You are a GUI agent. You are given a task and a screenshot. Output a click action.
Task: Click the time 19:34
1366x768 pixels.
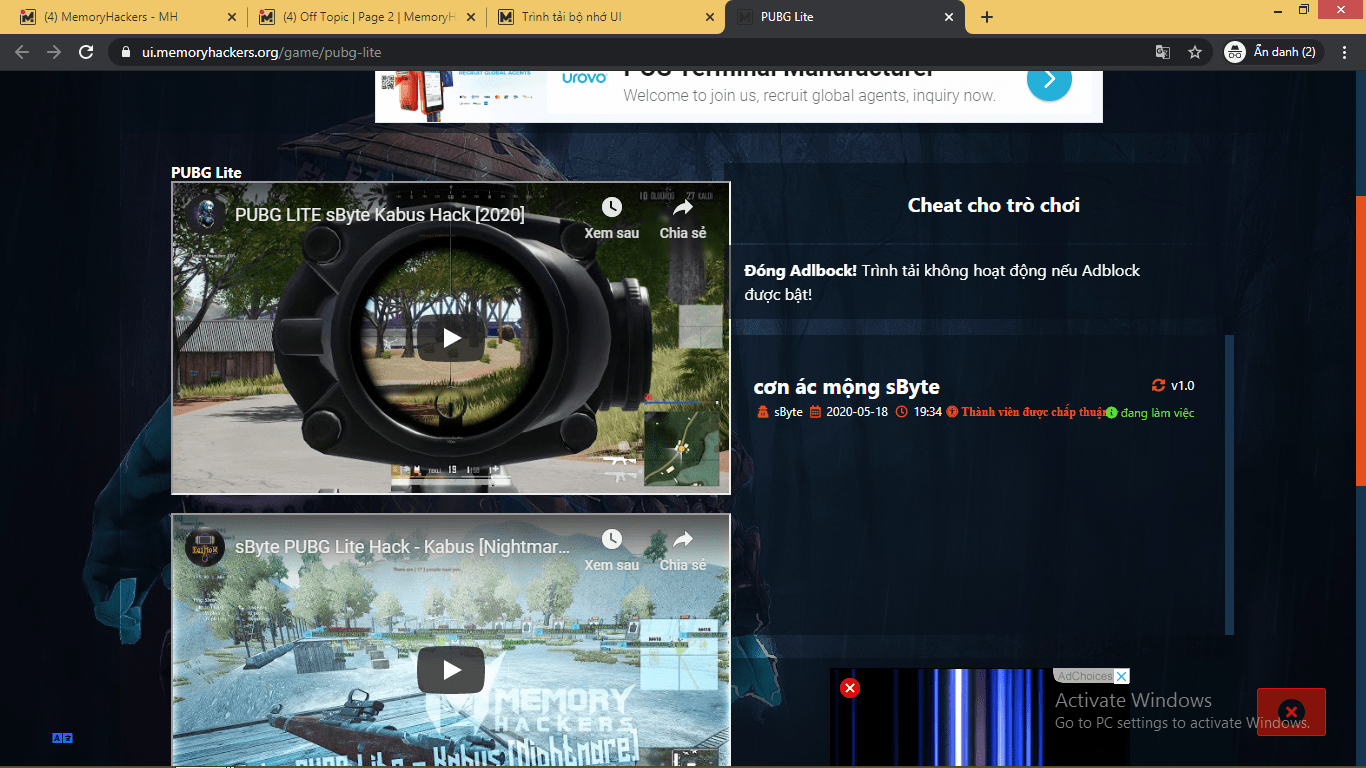pos(927,412)
